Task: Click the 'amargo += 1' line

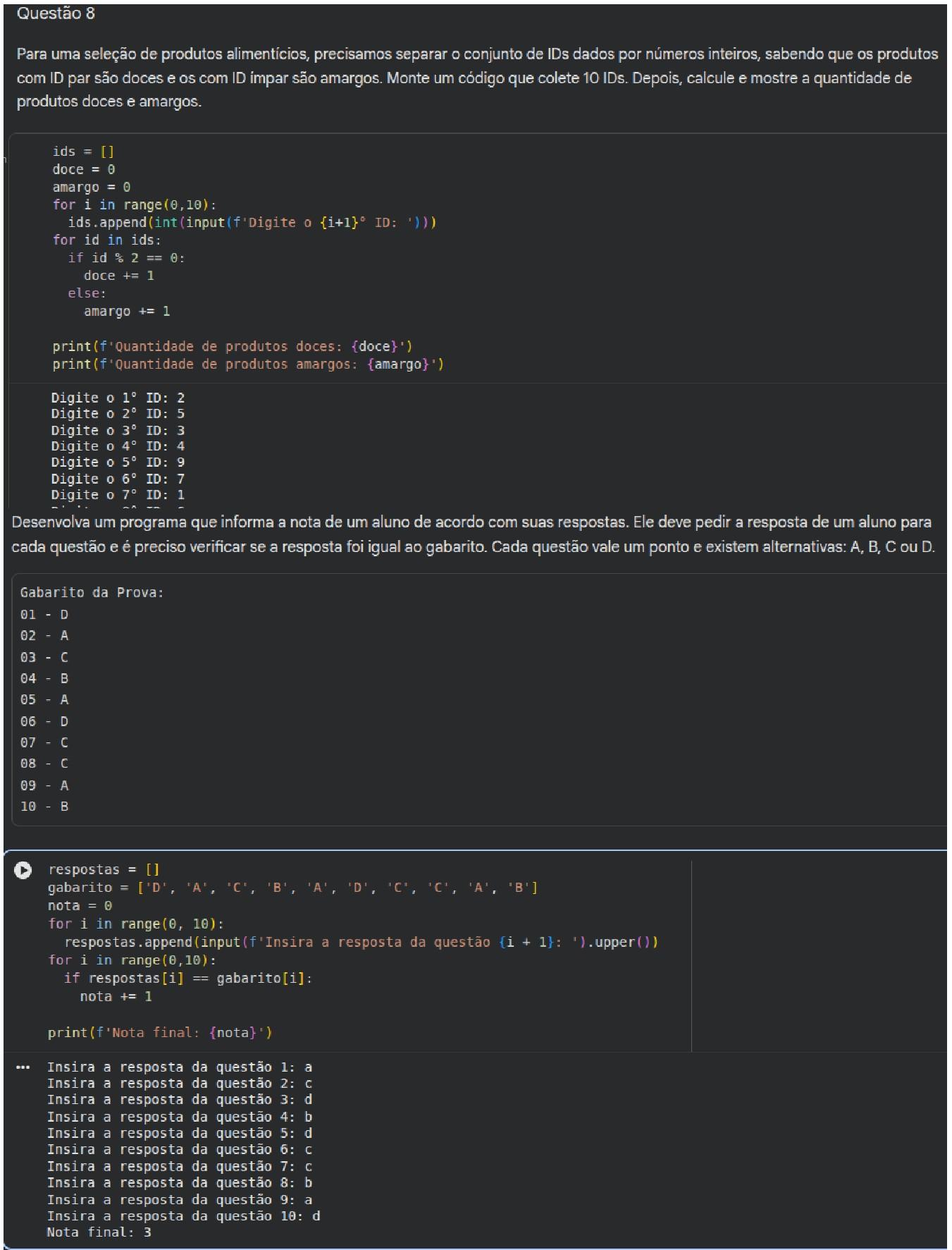Action: [127, 311]
